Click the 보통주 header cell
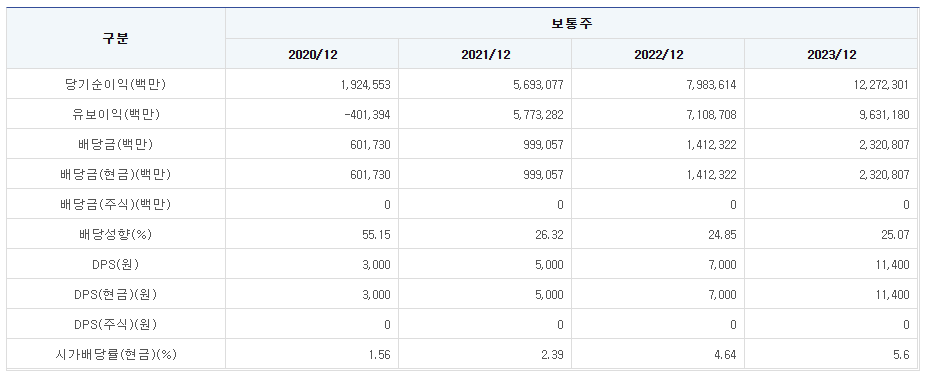The width and height of the screenshot is (929, 377). [572, 24]
